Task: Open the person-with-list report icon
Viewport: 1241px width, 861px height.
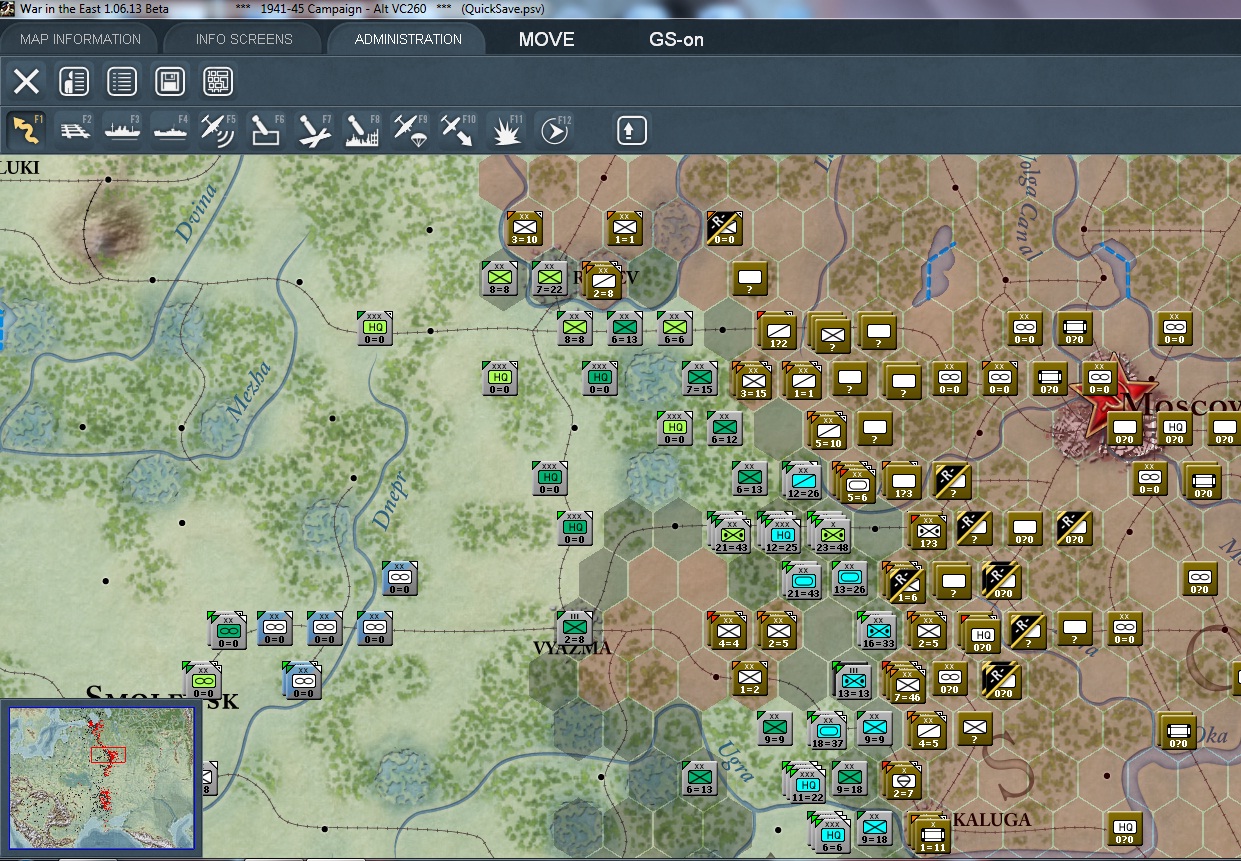Action: point(74,82)
